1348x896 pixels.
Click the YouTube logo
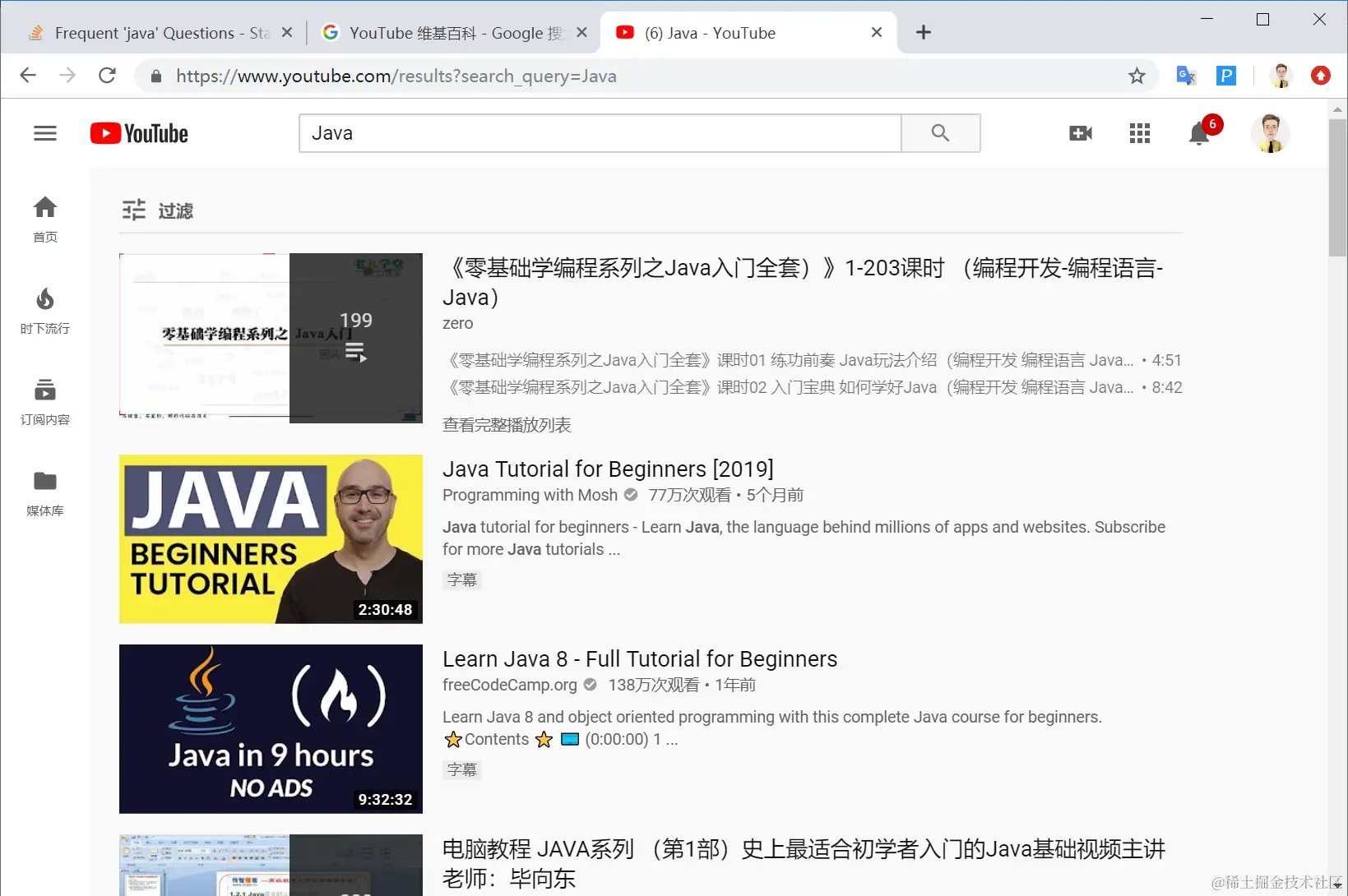click(139, 133)
